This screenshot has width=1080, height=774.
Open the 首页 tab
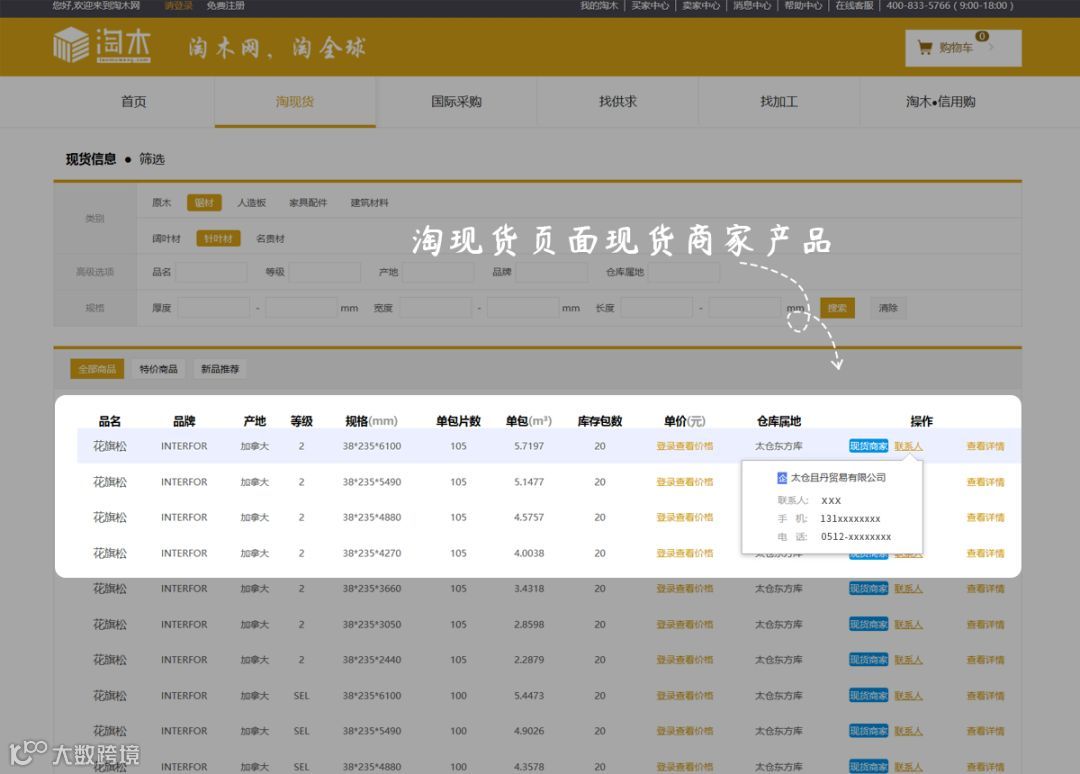134,102
